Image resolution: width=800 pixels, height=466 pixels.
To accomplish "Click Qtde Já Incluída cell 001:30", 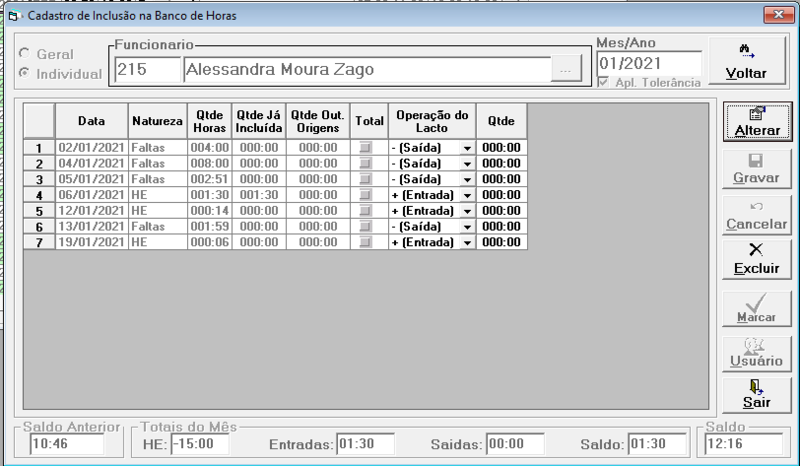I will [x=259, y=195].
